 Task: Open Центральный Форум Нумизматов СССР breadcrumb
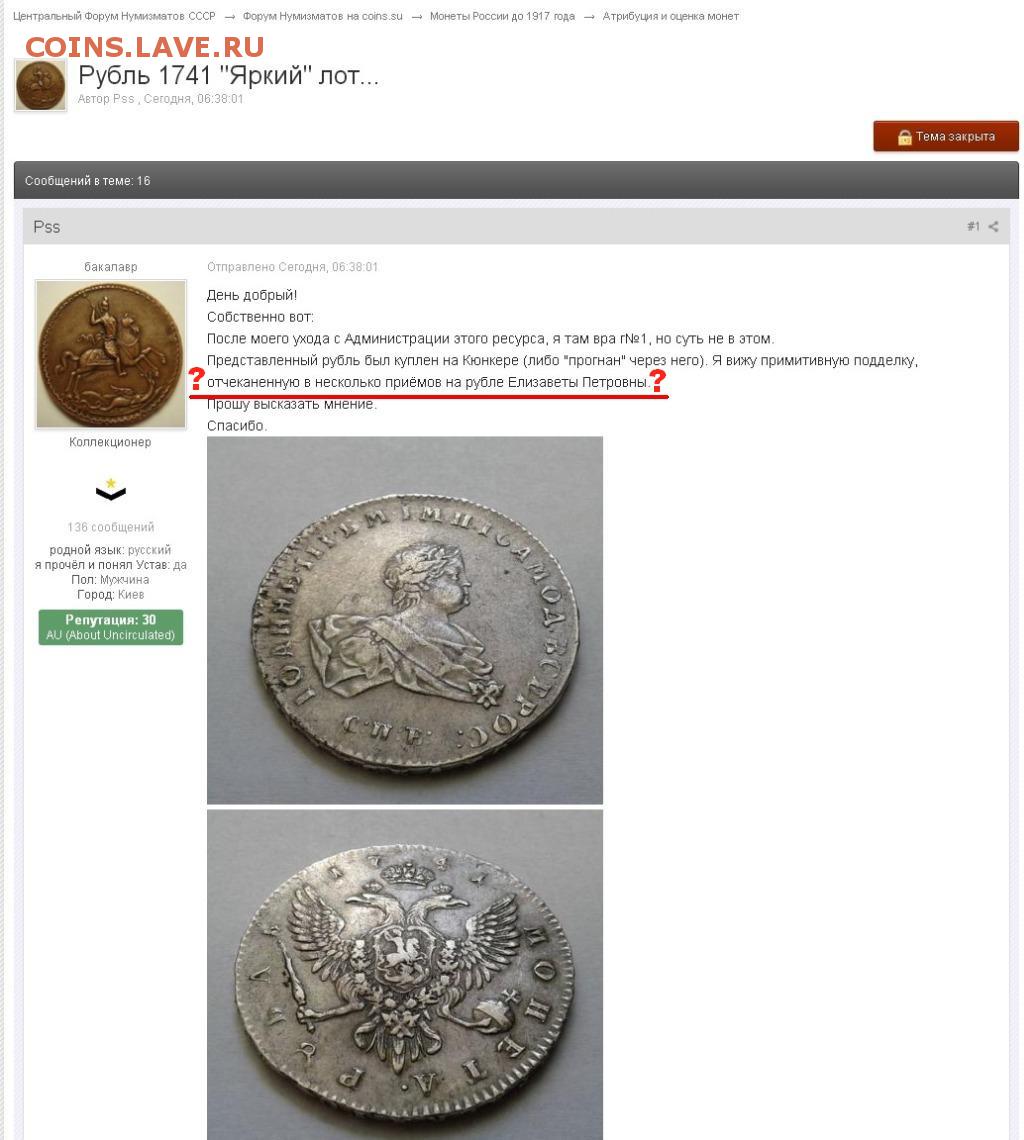click(114, 16)
